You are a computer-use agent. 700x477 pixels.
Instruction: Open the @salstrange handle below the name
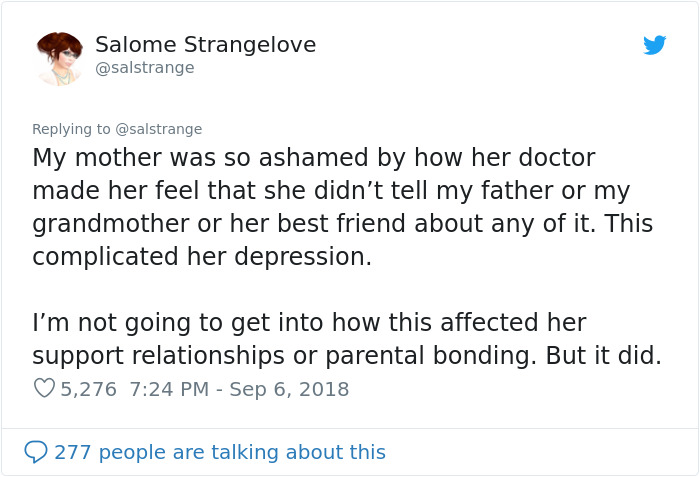[144, 68]
